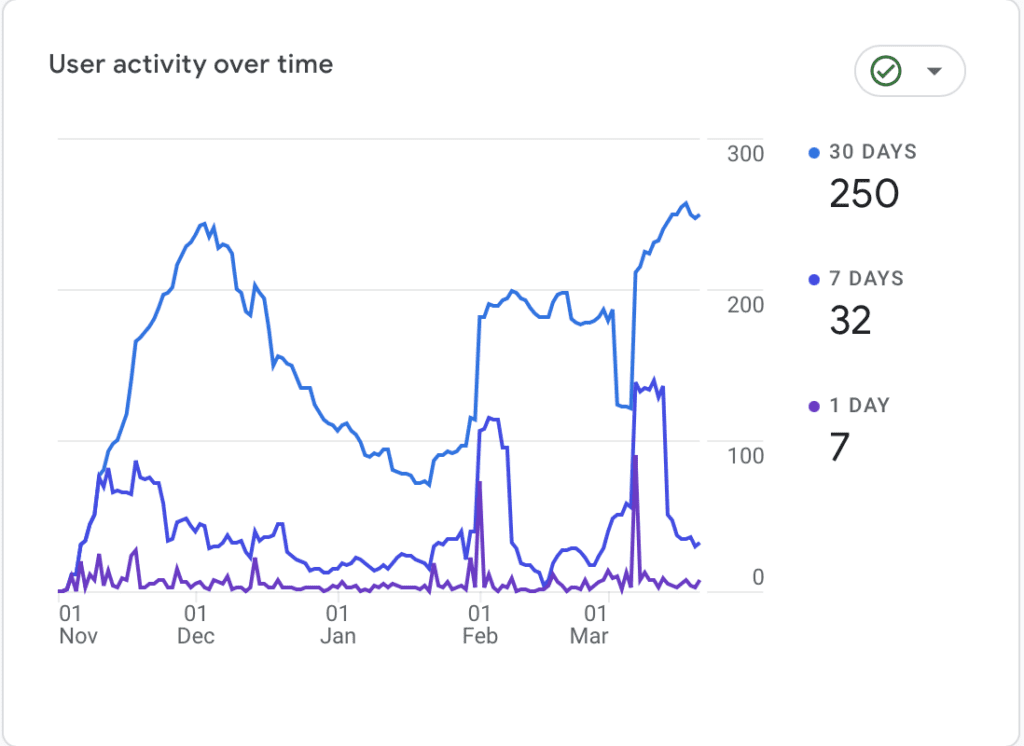Viewport: 1024px width, 746px height.
Task: Click the purple 1 DAY legend dot
Action: (x=812, y=405)
